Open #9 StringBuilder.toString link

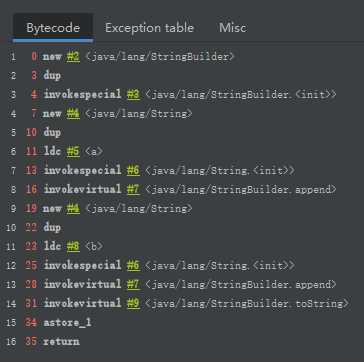[x=133, y=304]
